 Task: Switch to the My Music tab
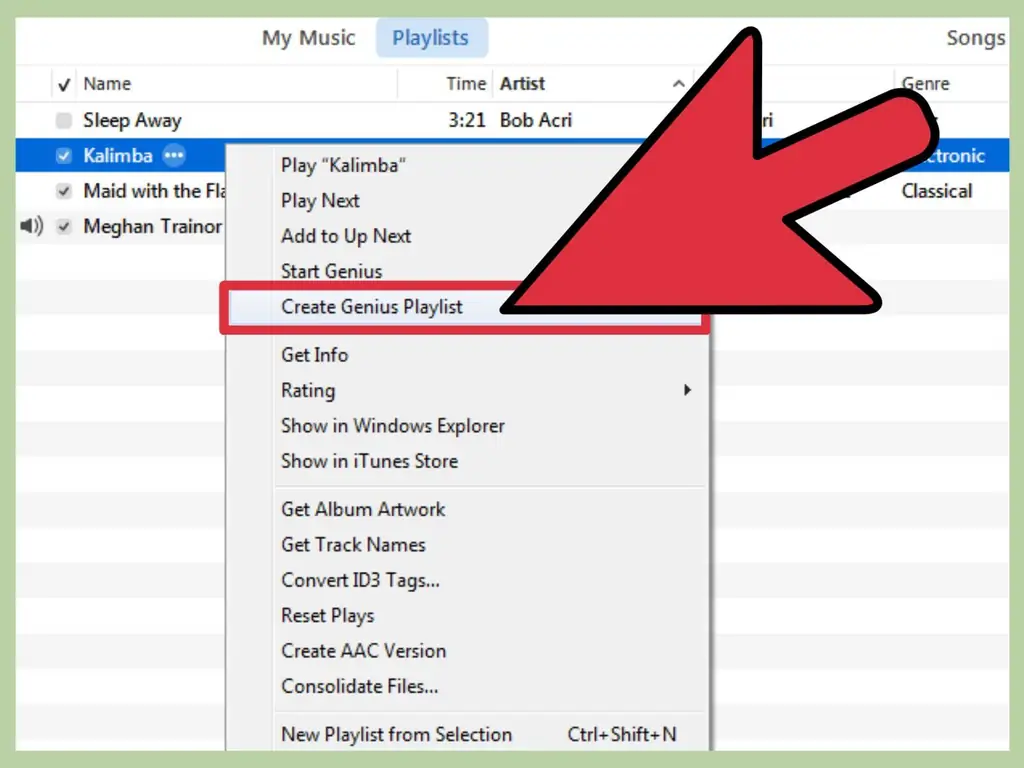coord(308,38)
